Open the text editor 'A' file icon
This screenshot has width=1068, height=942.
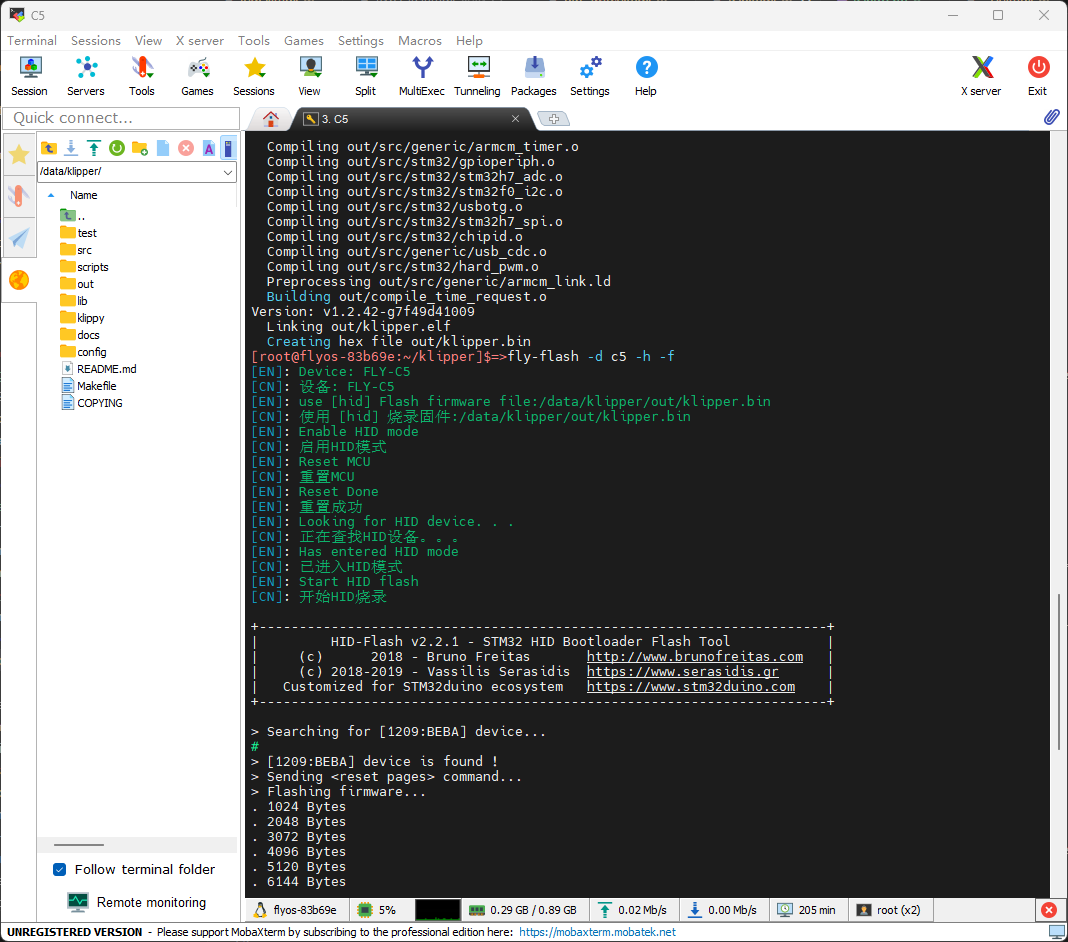[208, 148]
